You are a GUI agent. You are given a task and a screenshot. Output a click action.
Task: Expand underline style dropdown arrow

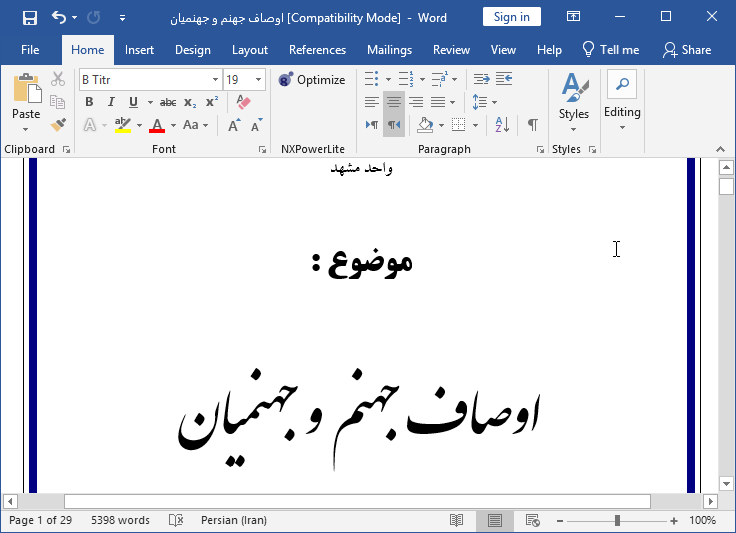pos(150,102)
